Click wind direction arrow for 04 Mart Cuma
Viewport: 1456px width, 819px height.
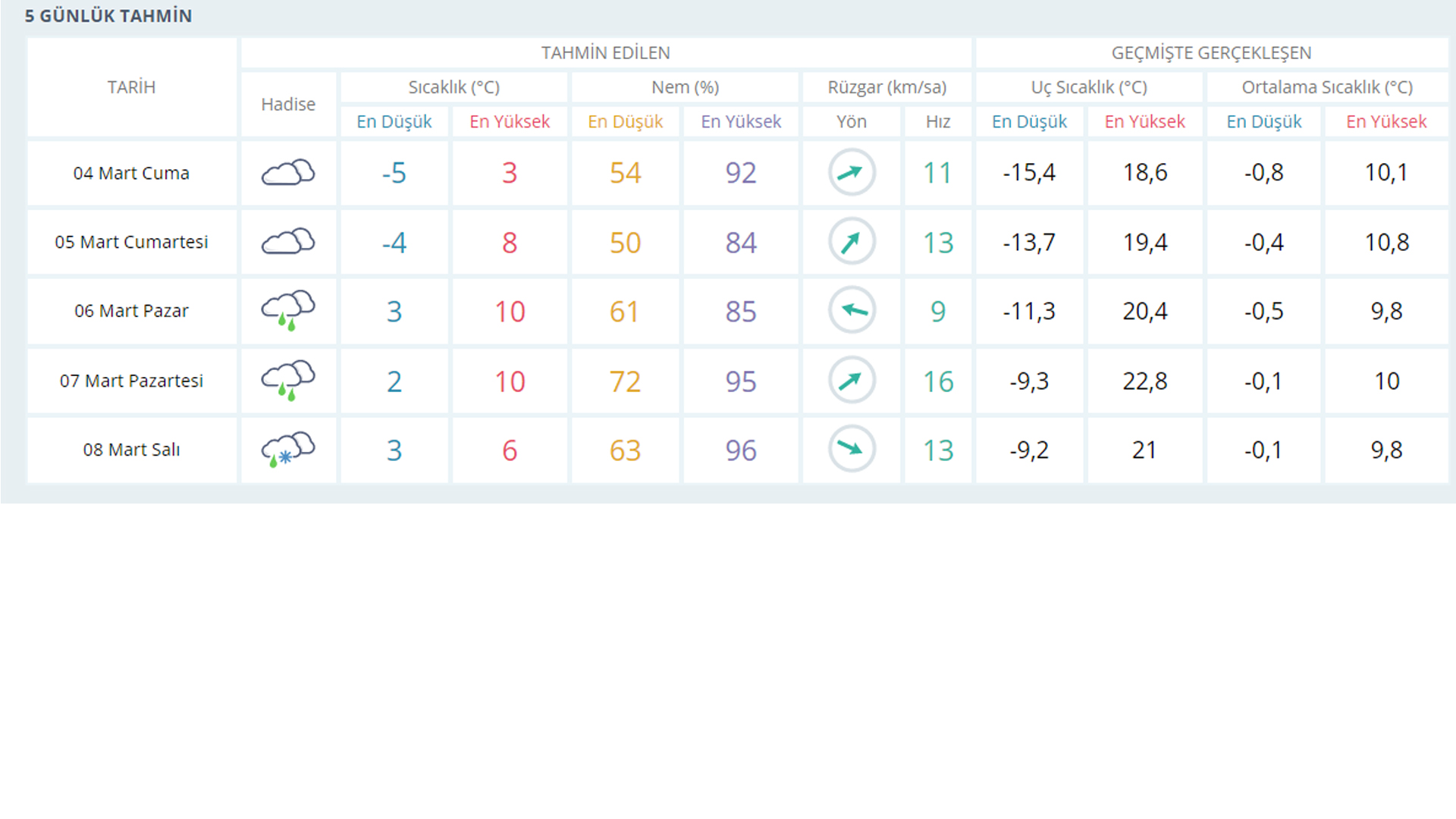tap(851, 173)
